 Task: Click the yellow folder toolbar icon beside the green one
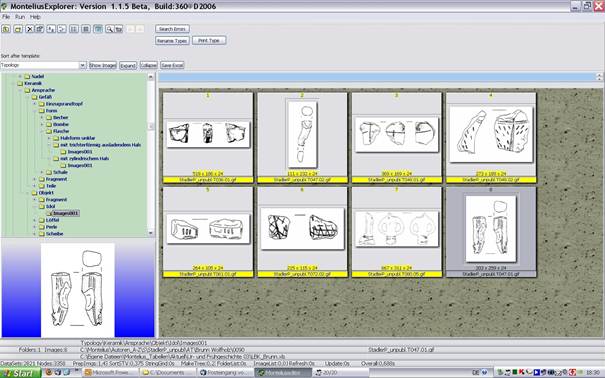[18, 29]
